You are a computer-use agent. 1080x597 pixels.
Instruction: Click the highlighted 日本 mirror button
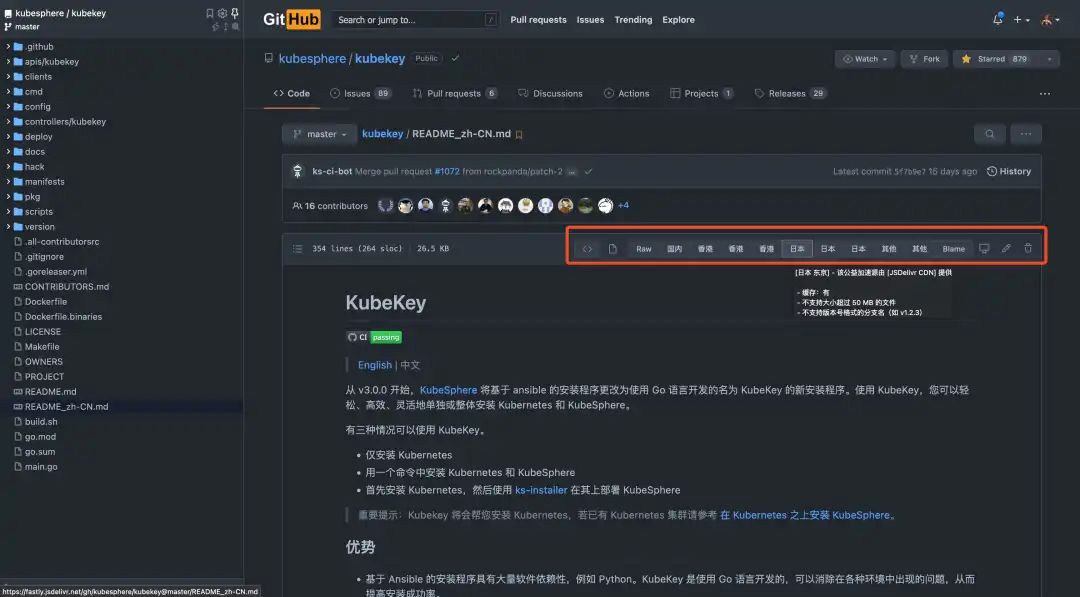coord(797,249)
